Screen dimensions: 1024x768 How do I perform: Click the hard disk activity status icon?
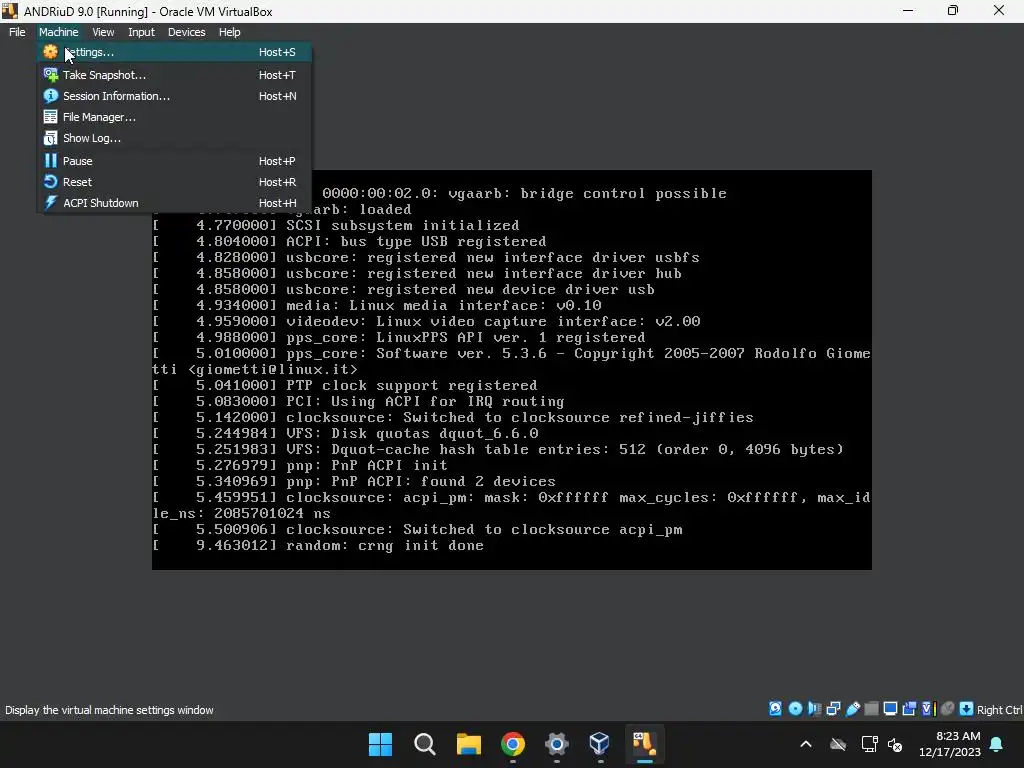[775, 709]
